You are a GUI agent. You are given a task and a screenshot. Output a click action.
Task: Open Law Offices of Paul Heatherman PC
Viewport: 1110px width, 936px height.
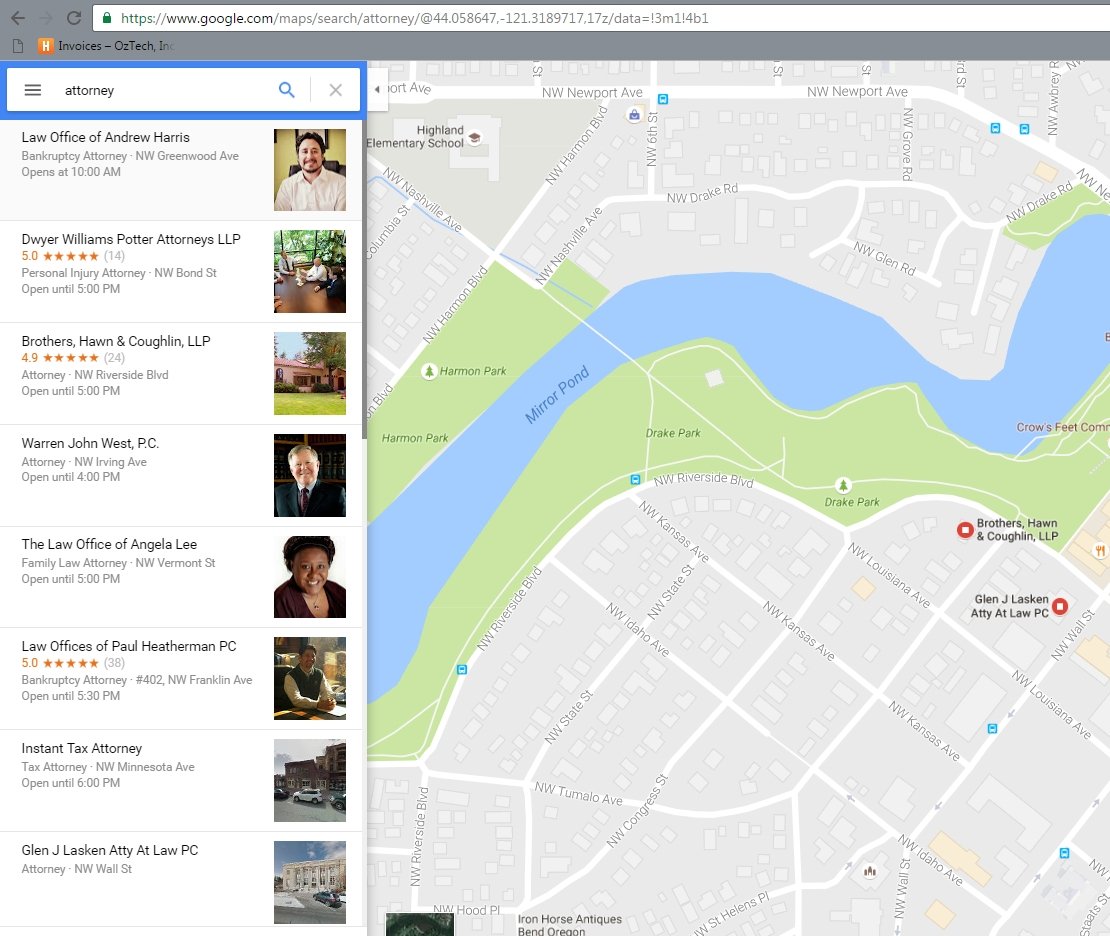point(181,679)
